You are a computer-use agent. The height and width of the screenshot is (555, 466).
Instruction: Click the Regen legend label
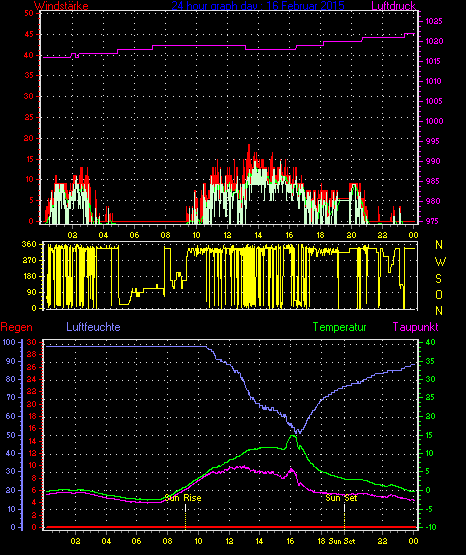17,327
